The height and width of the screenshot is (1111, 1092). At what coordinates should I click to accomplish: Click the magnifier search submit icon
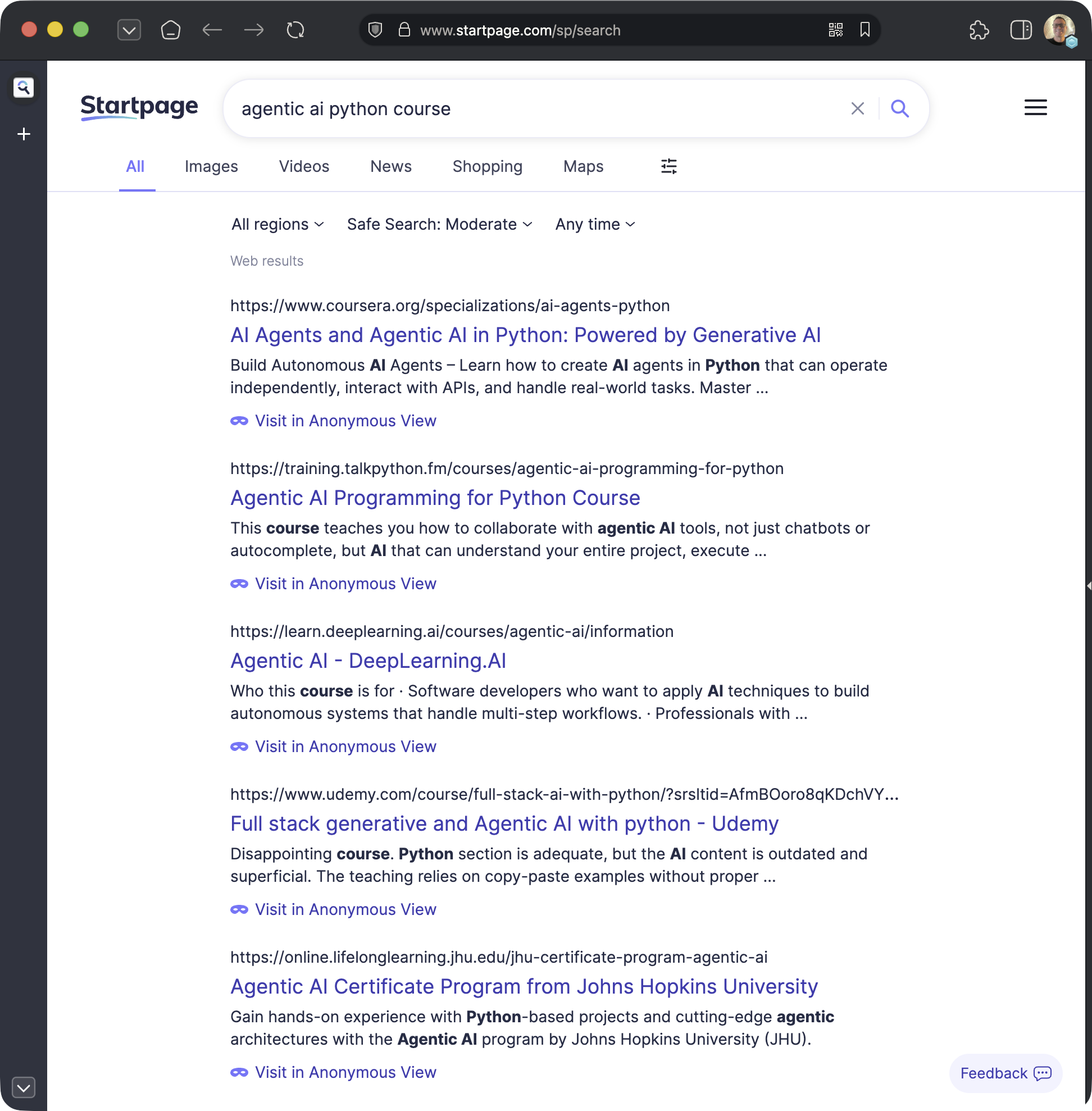coord(899,108)
